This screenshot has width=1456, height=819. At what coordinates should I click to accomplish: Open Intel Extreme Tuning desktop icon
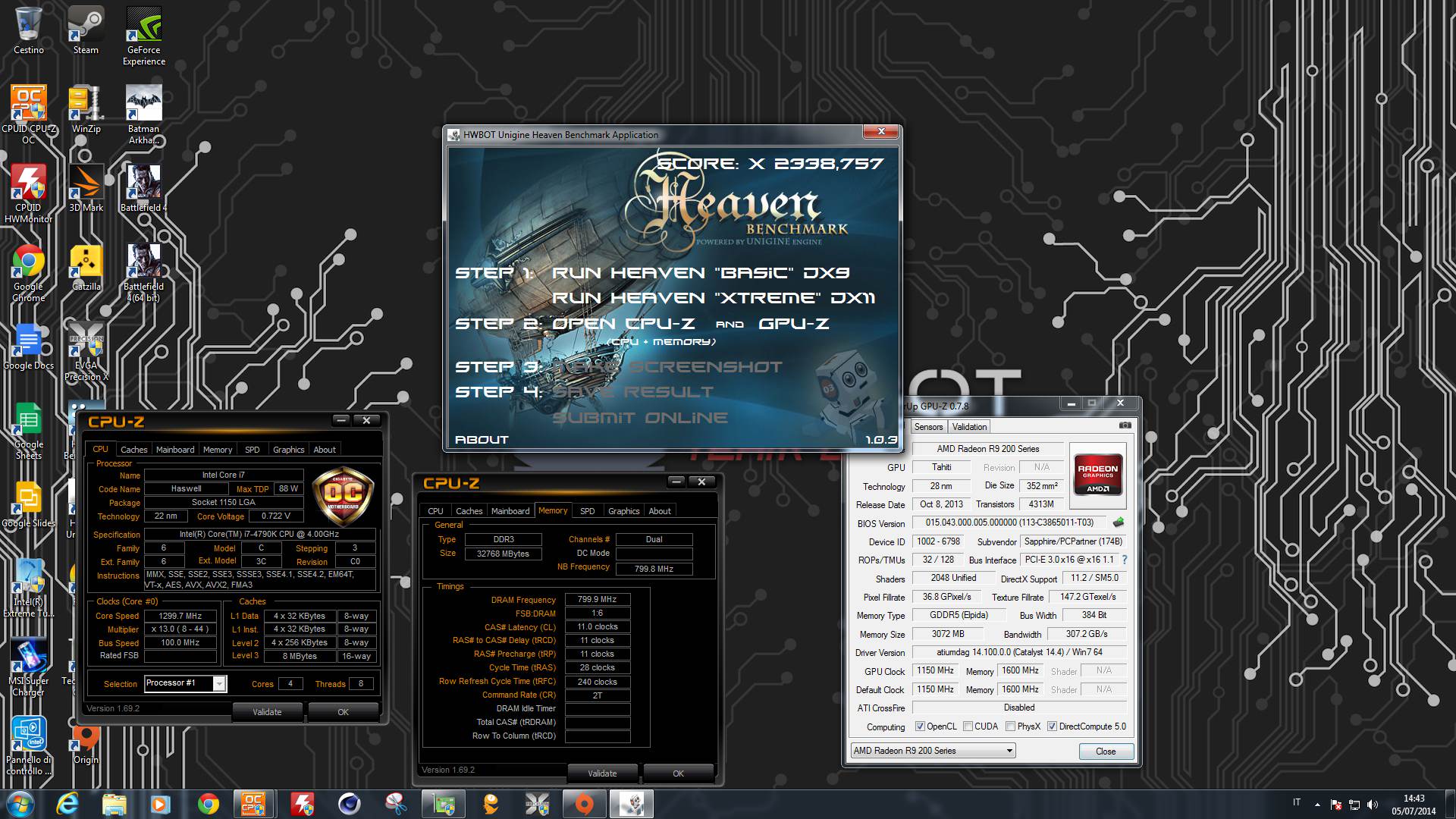pos(29,588)
